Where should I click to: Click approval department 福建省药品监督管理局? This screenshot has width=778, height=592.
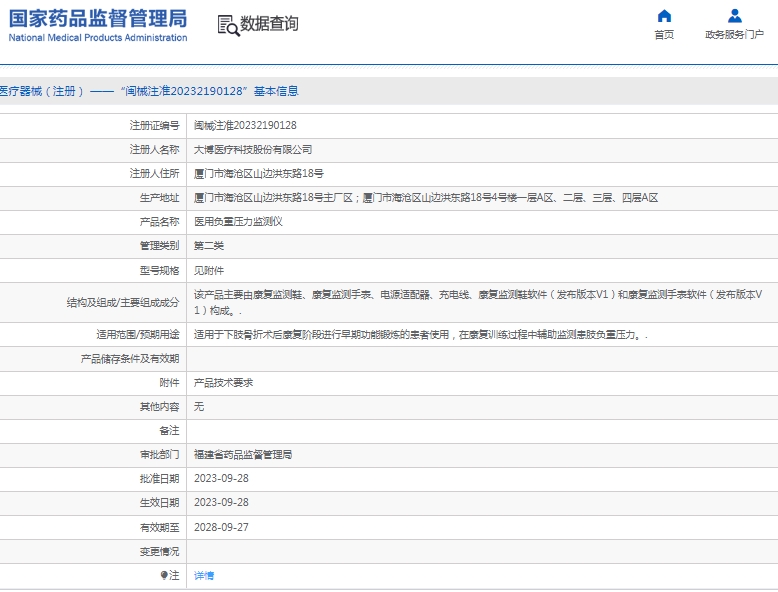[243, 455]
